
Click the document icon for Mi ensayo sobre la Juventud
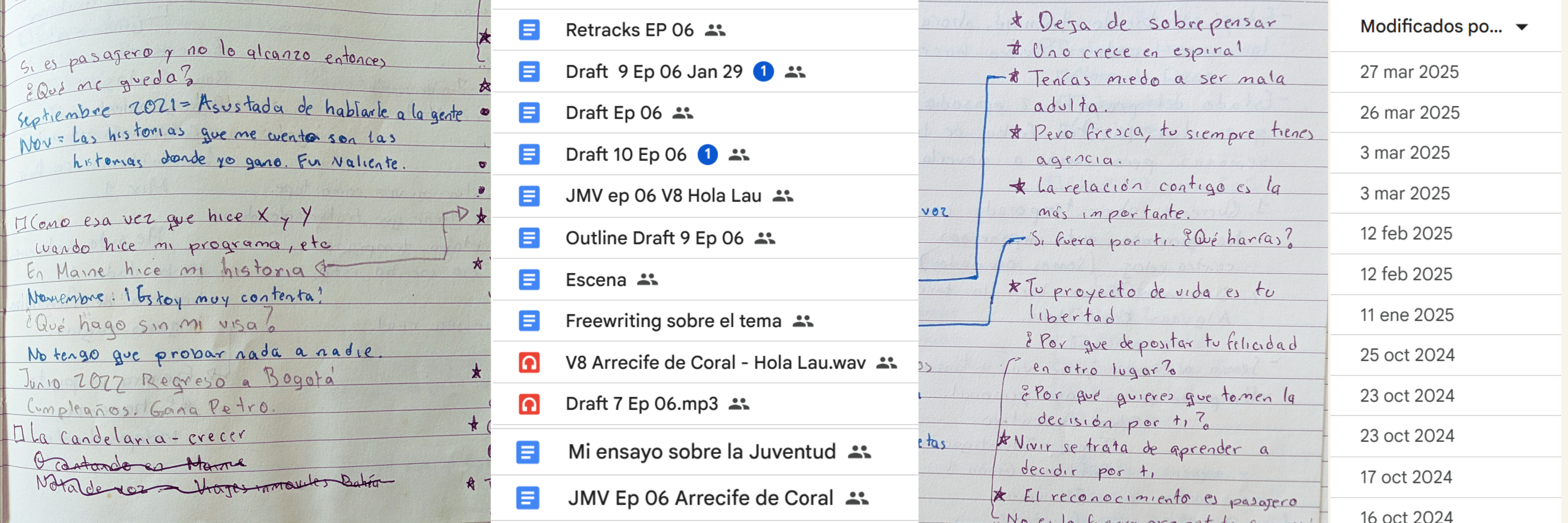click(527, 452)
